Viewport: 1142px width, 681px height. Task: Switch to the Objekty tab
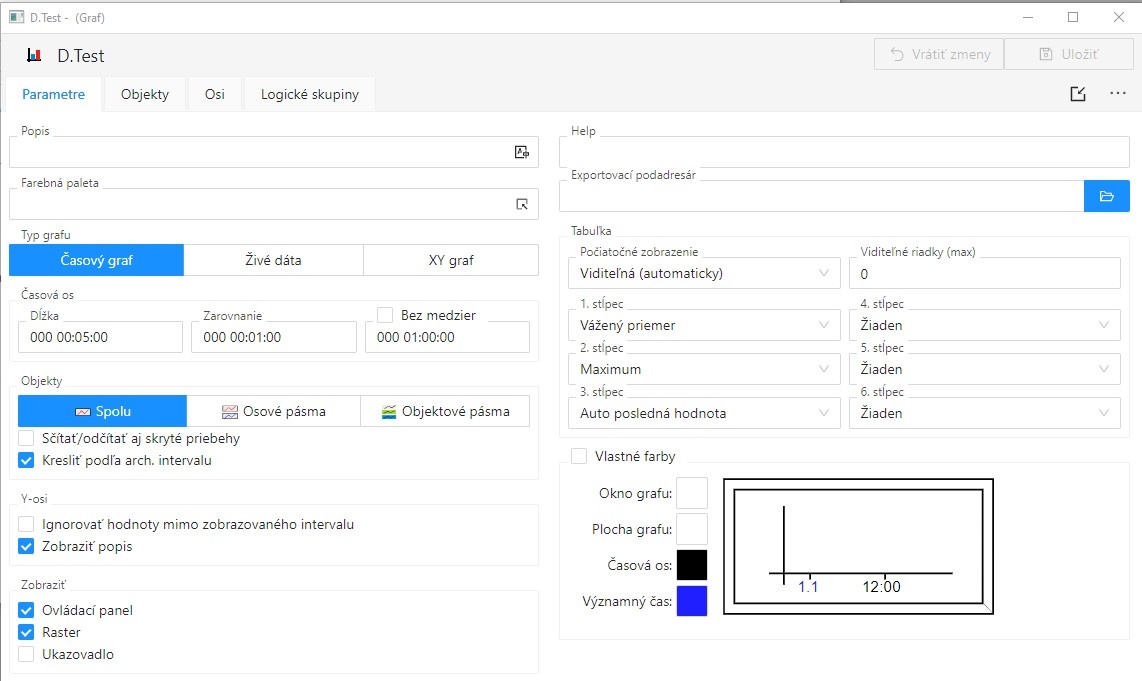(x=145, y=95)
